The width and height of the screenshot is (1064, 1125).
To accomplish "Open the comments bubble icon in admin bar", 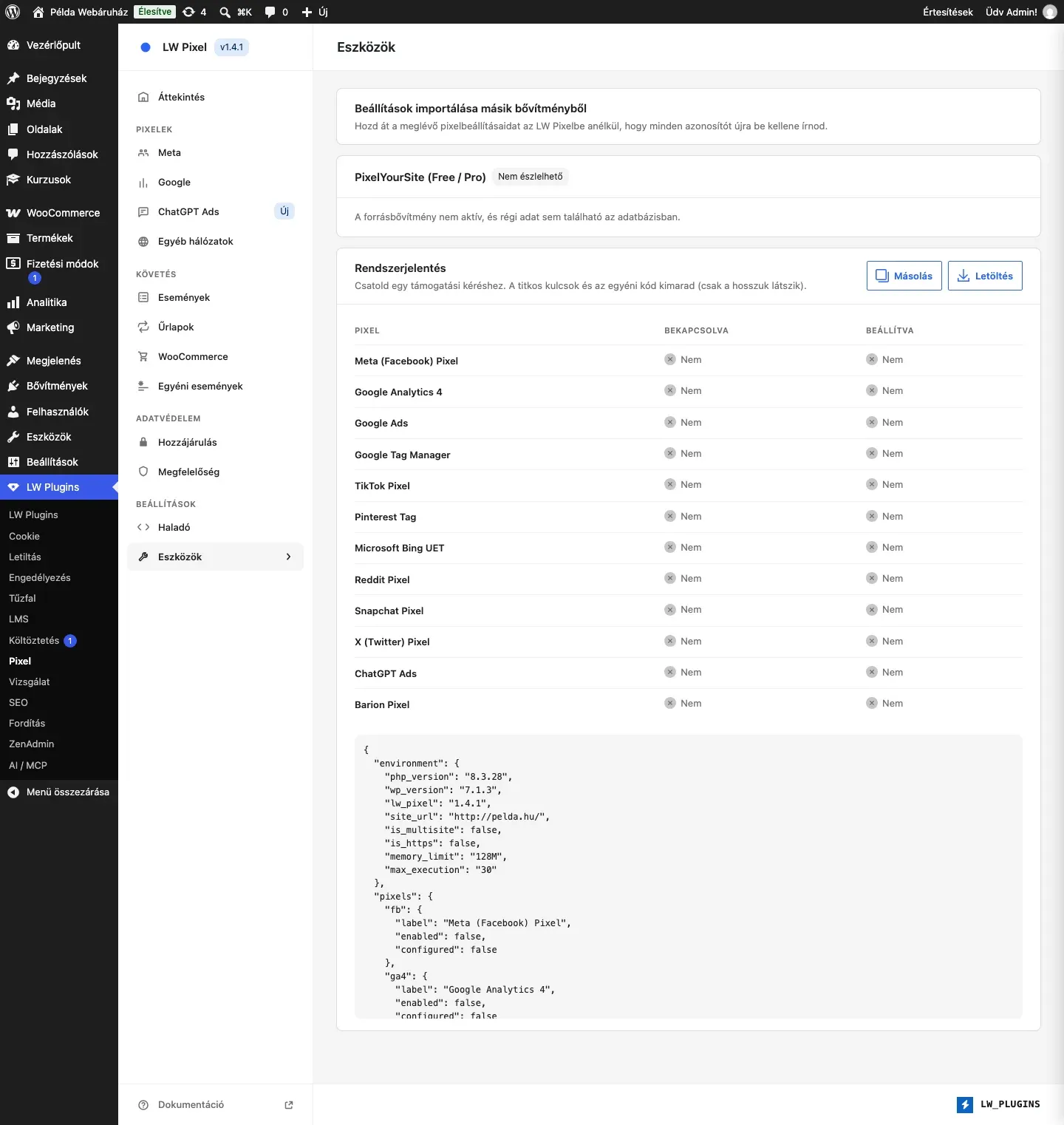I will click(x=276, y=12).
